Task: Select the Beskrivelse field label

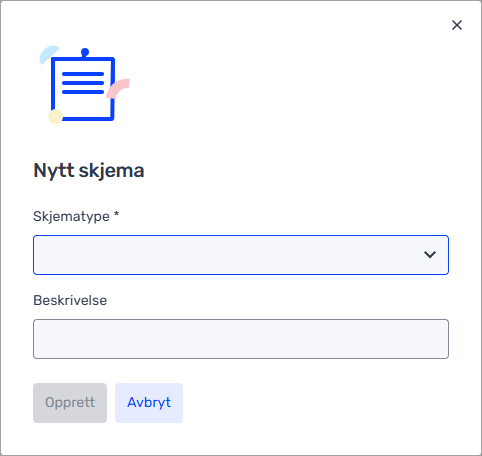Action: pyautogui.click(x=70, y=300)
